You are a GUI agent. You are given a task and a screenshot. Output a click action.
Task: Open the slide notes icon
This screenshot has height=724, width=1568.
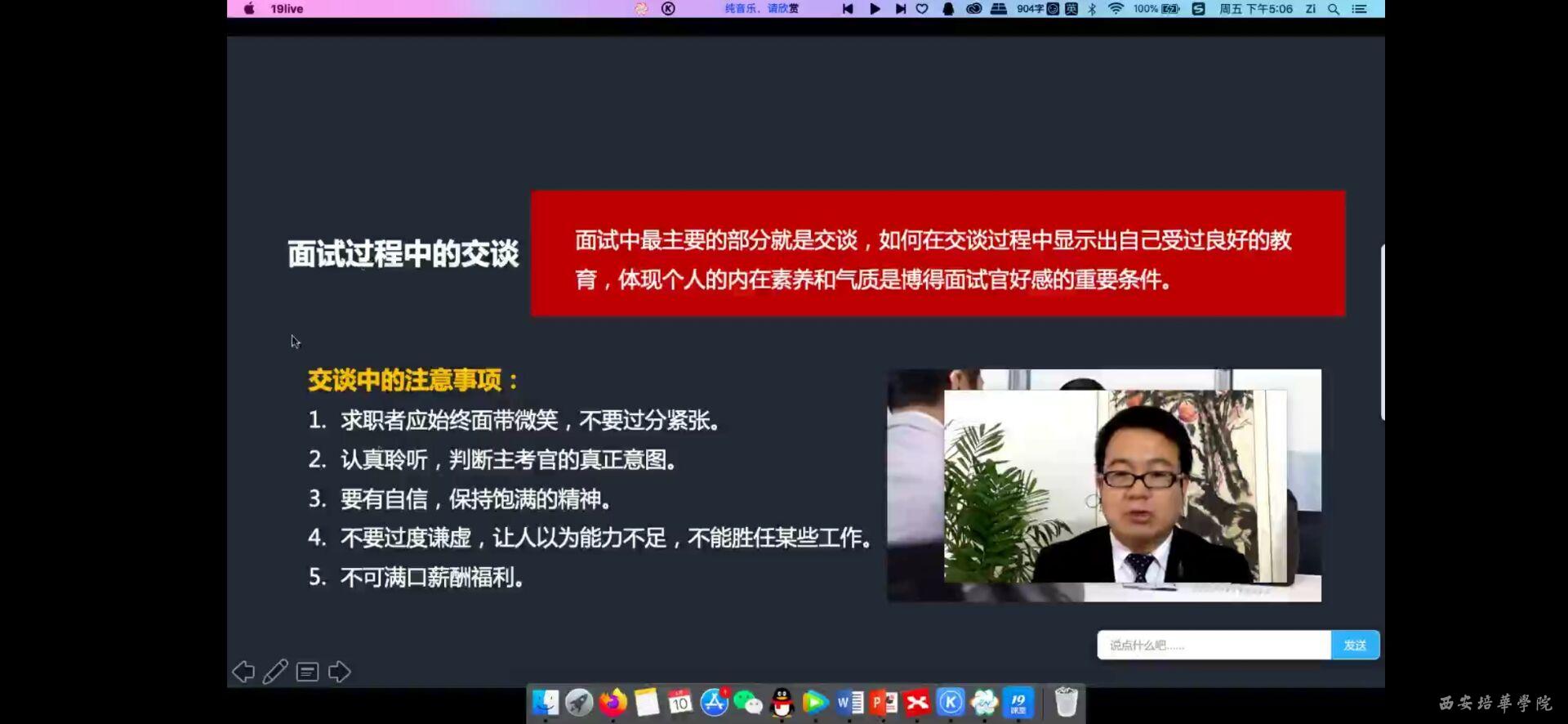point(307,672)
